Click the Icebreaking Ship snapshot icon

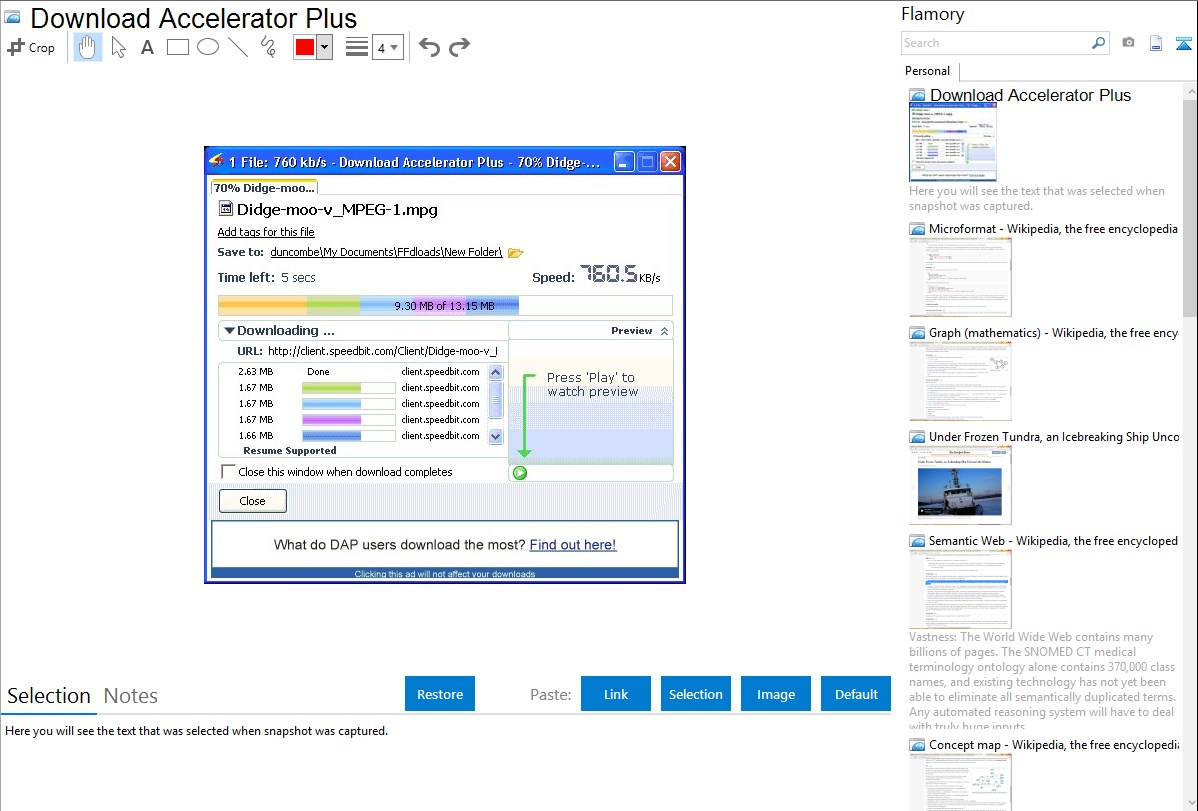917,437
